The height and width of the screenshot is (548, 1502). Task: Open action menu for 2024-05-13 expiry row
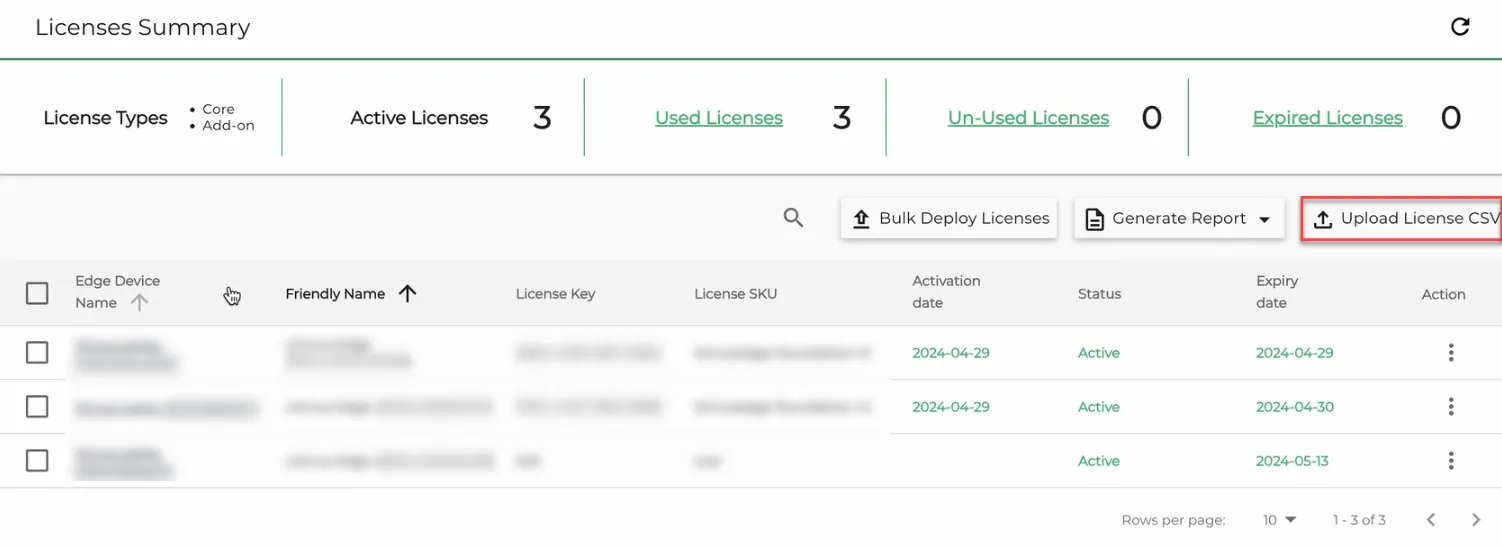point(1450,461)
